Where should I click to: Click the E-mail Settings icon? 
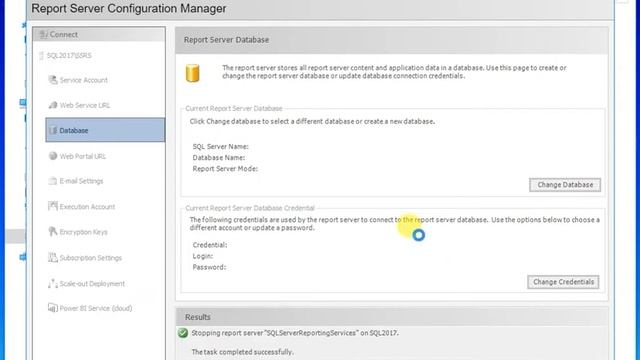[x=53, y=181]
